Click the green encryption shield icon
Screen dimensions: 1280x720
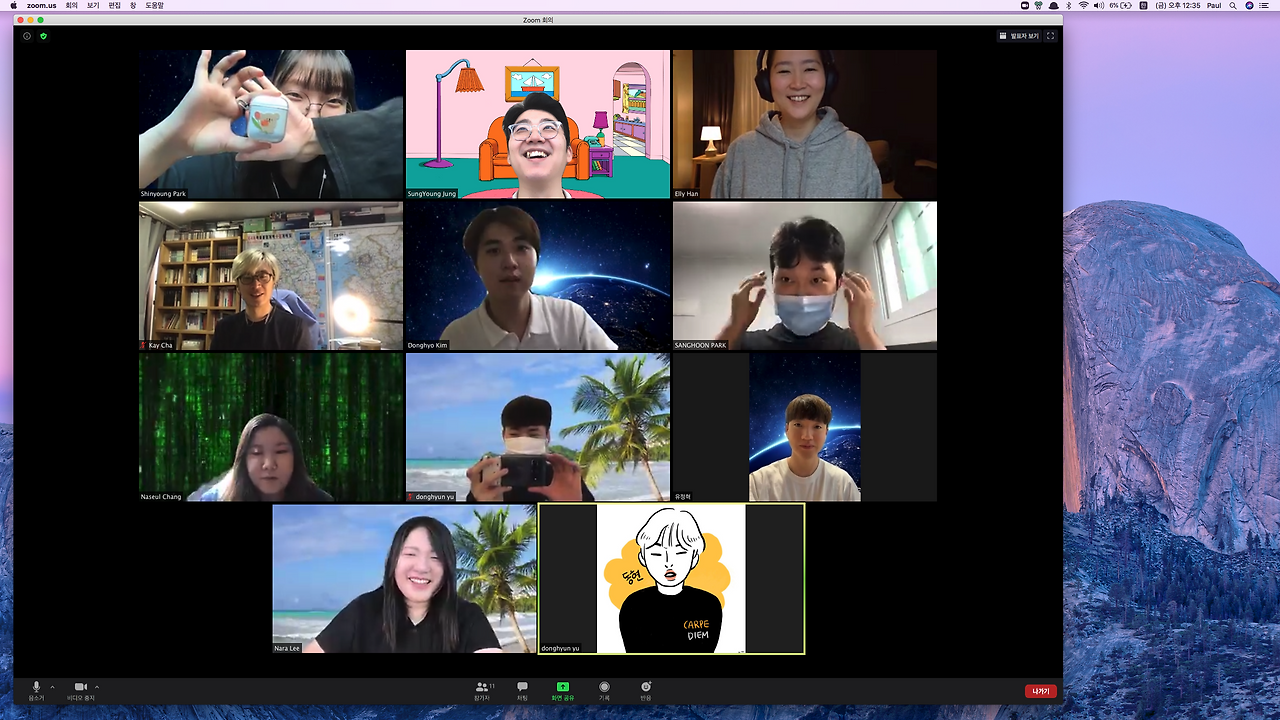(43, 36)
